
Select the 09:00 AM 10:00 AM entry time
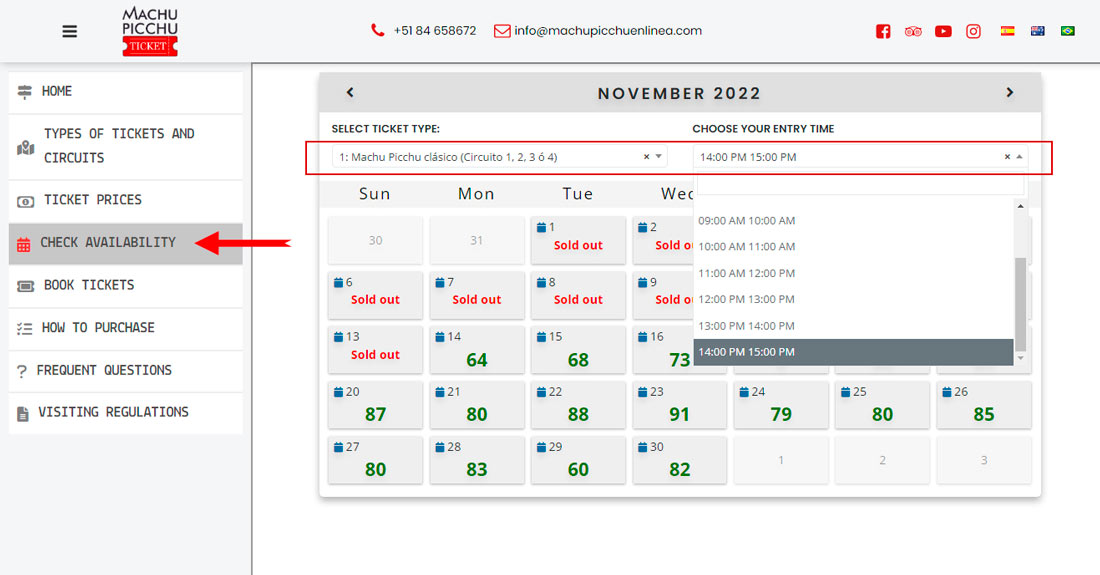(746, 220)
